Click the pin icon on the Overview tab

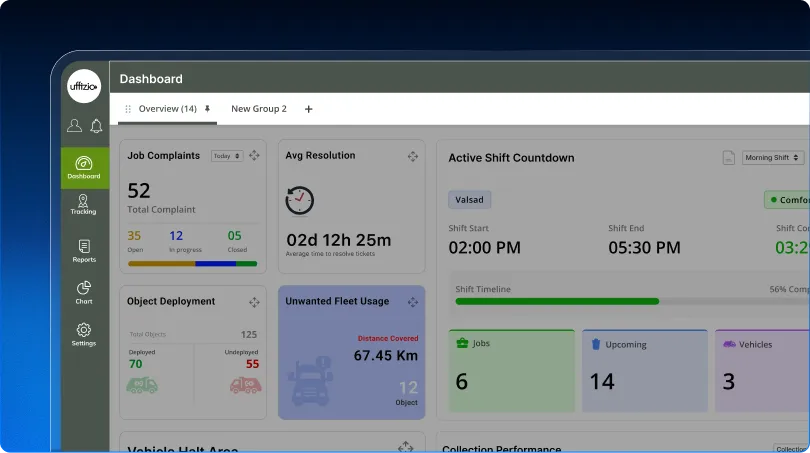[207, 109]
